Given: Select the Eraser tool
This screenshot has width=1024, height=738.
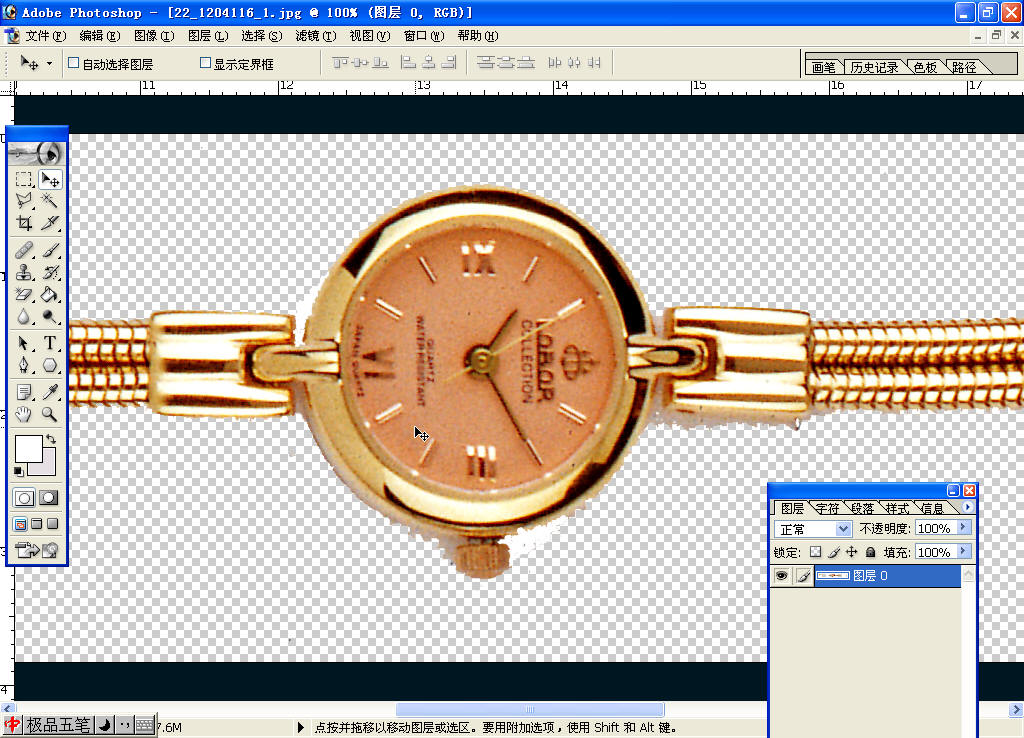Looking at the screenshot, I should click(x=24, y=295).
